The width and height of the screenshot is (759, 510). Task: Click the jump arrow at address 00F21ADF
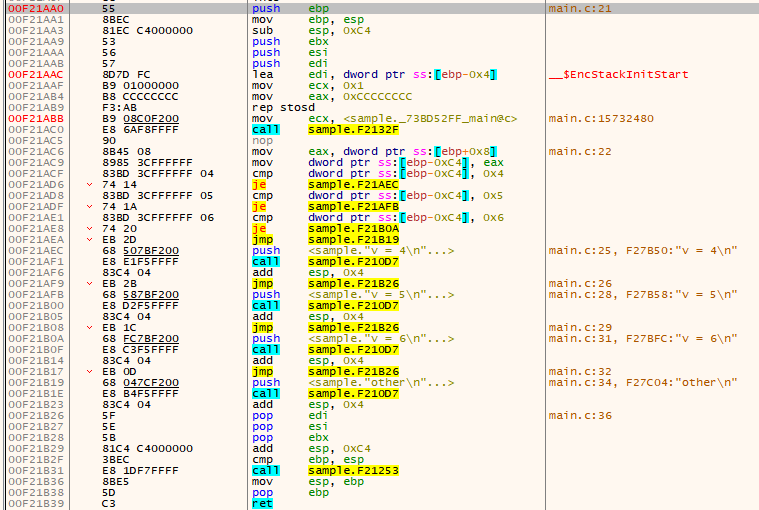click(x=89, y=206)
